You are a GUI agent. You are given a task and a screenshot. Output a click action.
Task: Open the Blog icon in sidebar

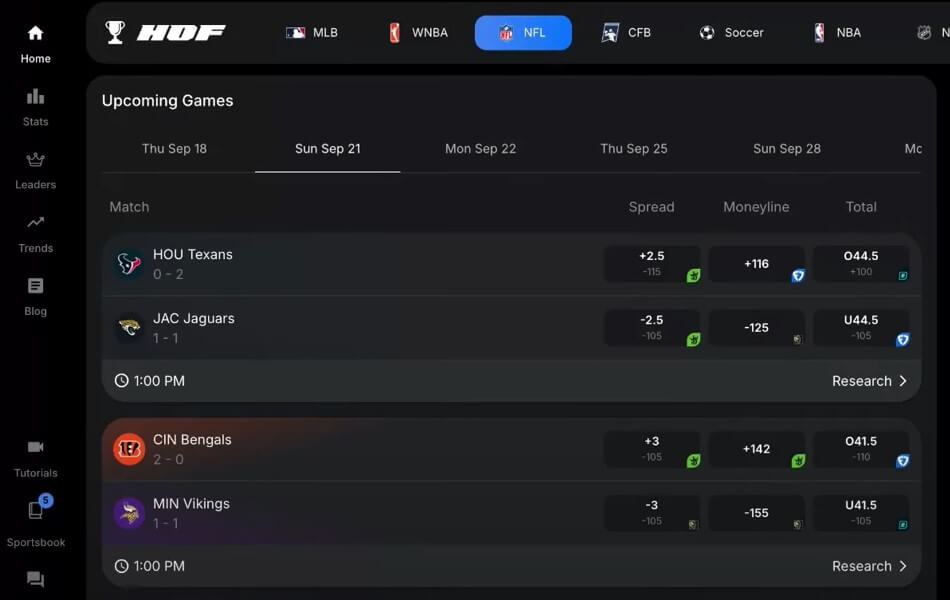35,286
